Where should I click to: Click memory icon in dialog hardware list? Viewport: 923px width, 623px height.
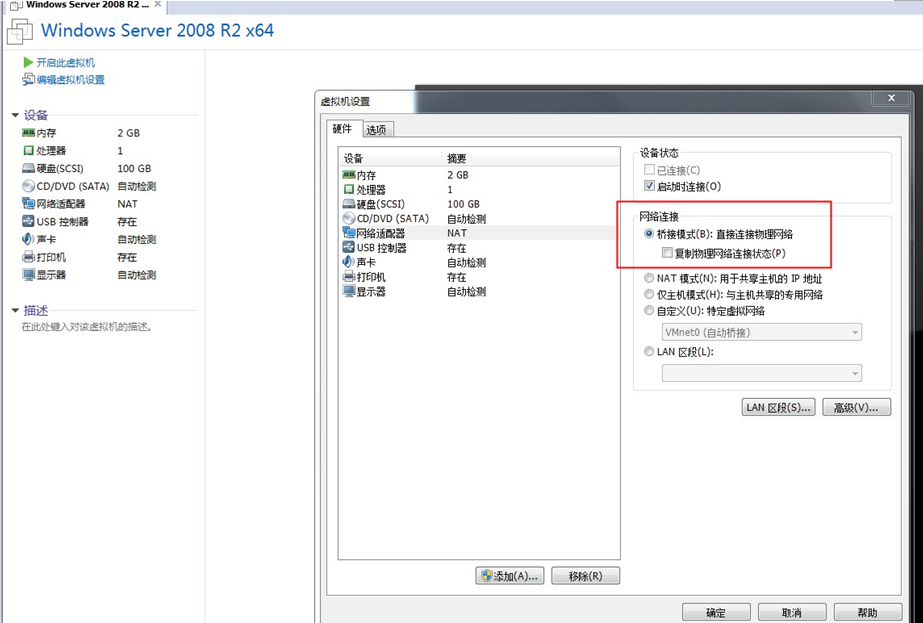point(348,175)
